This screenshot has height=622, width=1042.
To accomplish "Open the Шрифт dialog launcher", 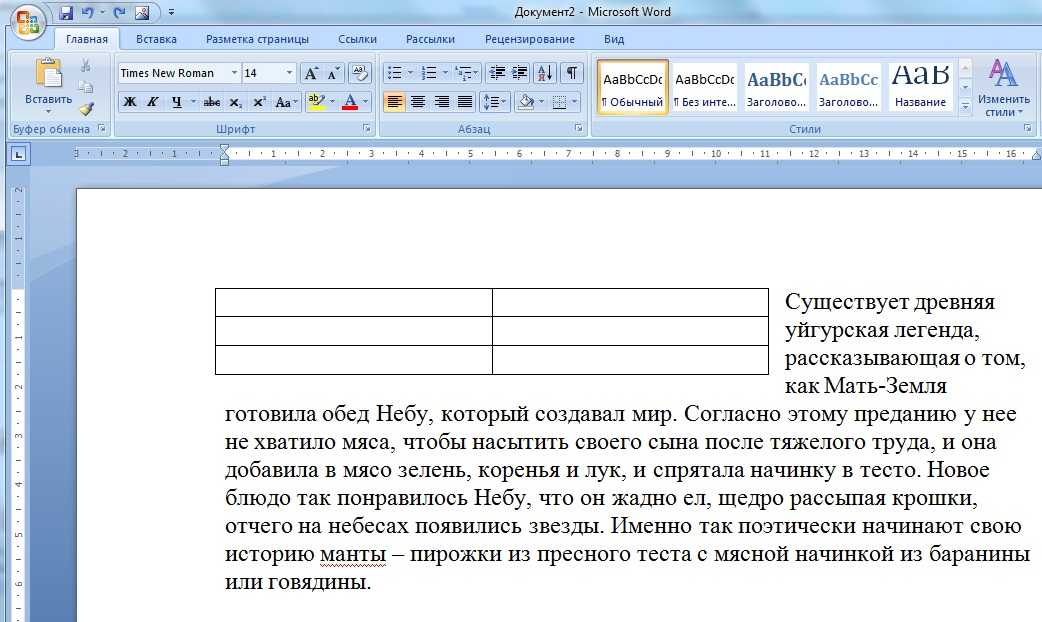I will click(x=367, y=128).
